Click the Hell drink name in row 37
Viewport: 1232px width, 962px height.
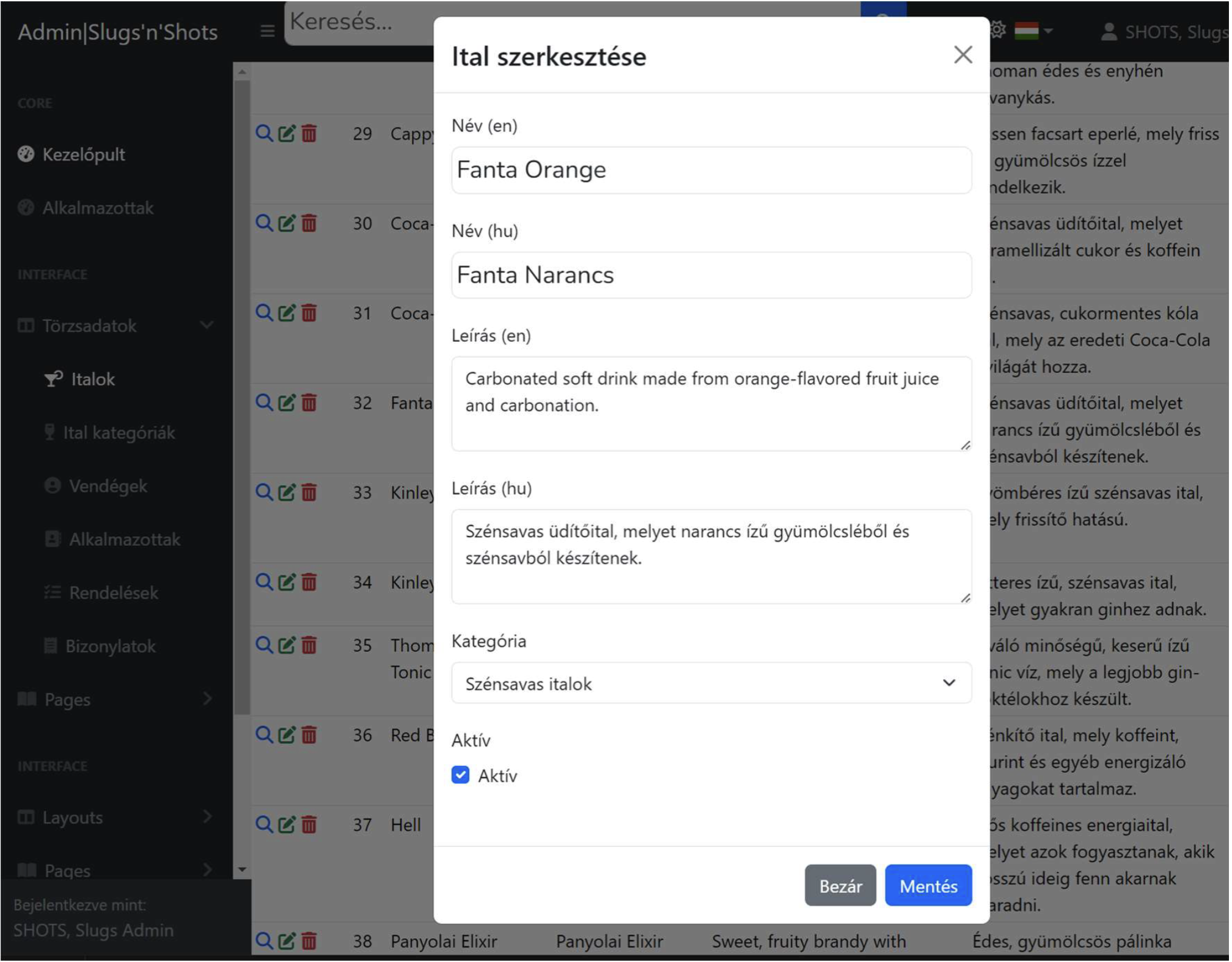pos(406,826)
